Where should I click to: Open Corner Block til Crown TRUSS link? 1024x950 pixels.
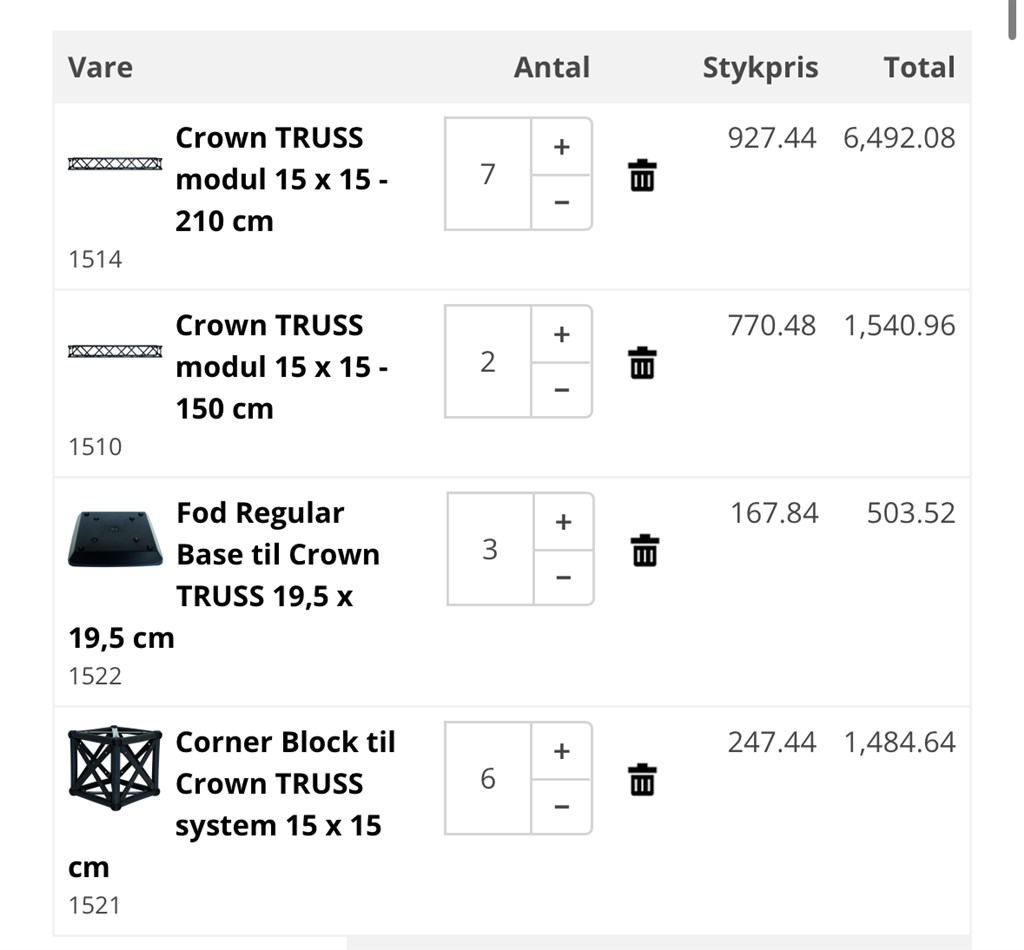click(x=232, y=804)
